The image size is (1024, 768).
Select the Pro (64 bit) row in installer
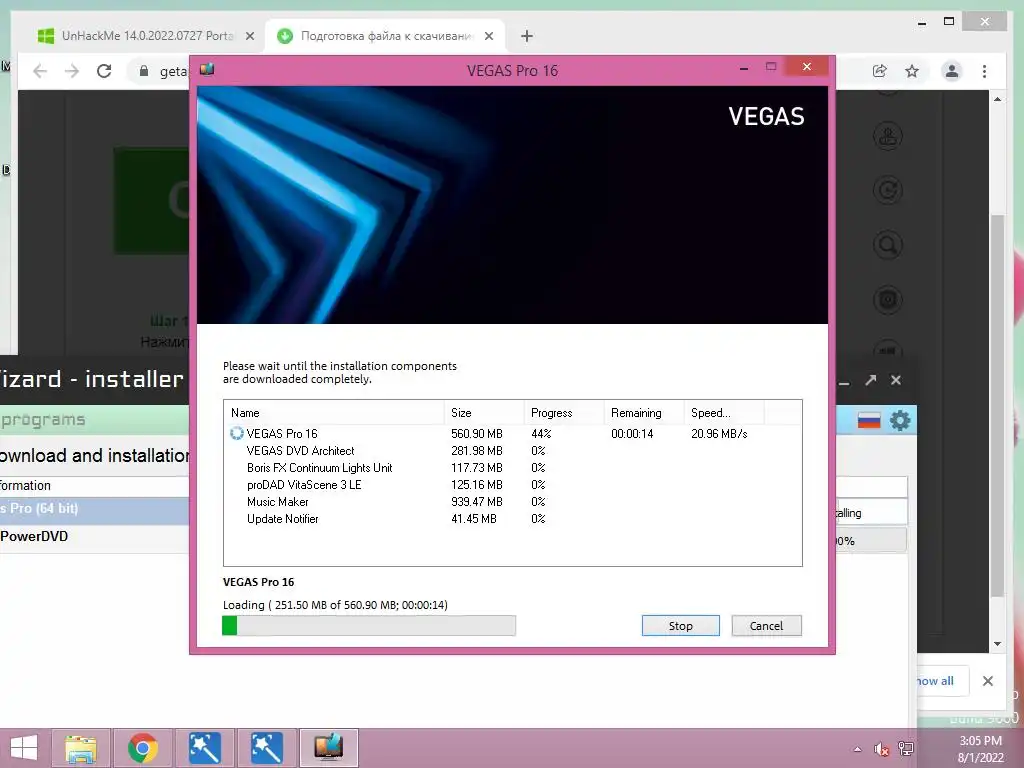[95, 509]
